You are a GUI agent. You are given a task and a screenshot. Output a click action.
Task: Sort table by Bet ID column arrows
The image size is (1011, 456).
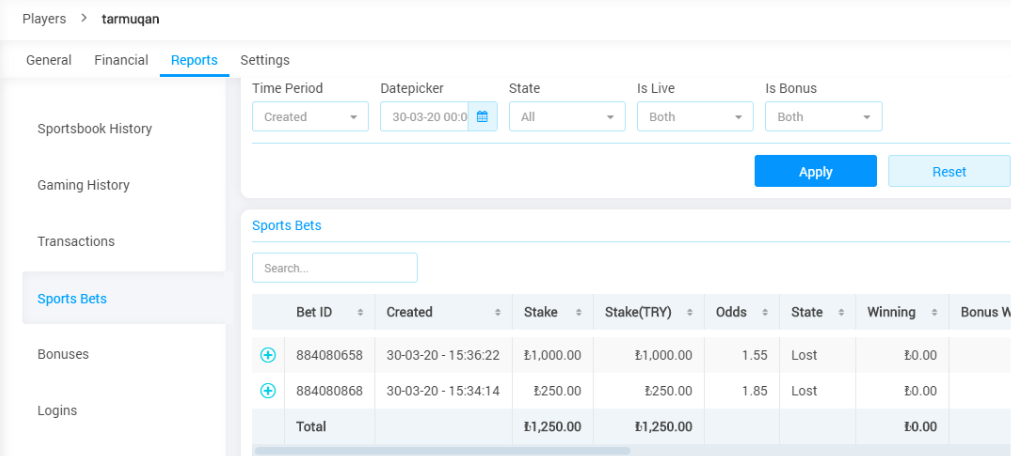(360, 313)
